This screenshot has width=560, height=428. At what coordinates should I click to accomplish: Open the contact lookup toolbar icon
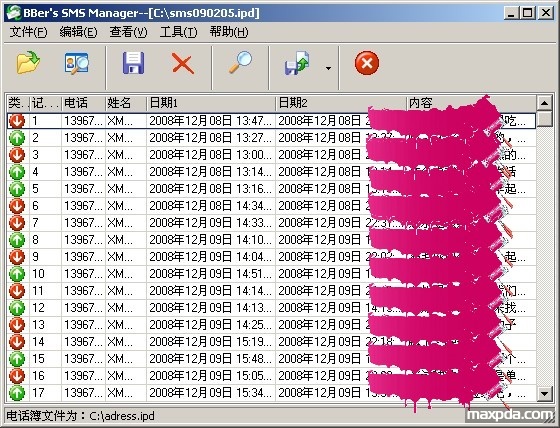pos(76,63)
